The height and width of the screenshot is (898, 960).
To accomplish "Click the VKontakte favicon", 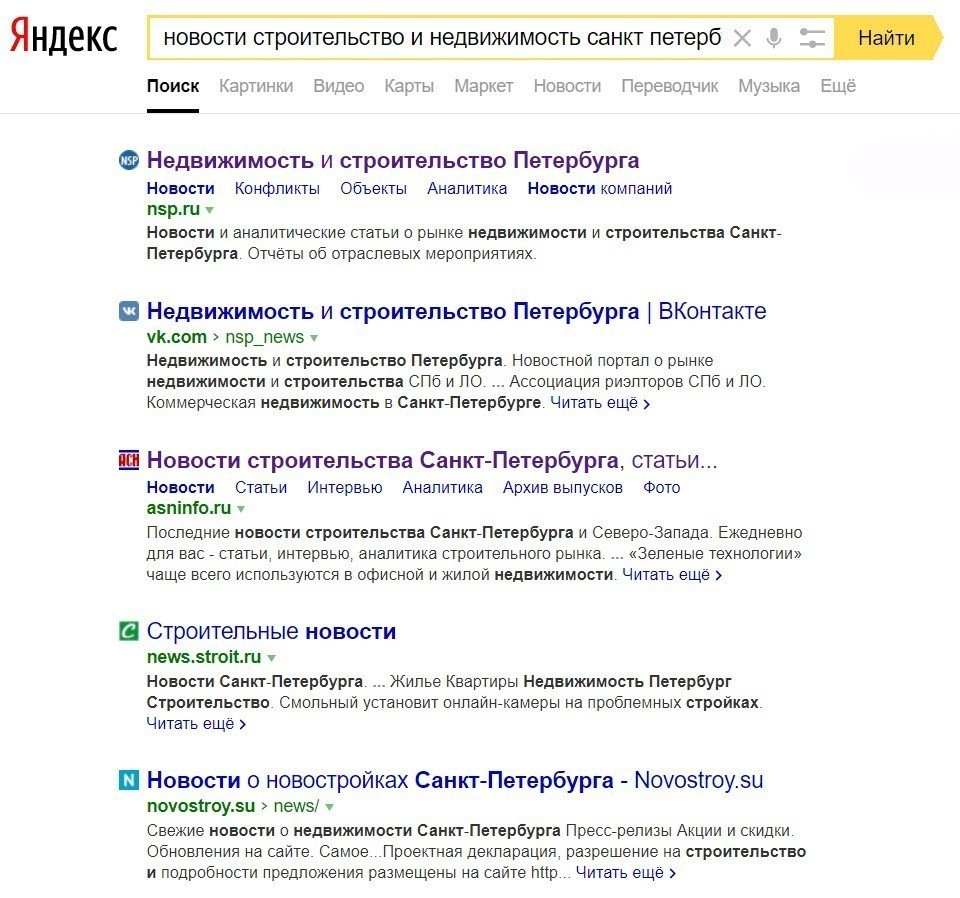I will click(x=129, y=311).
